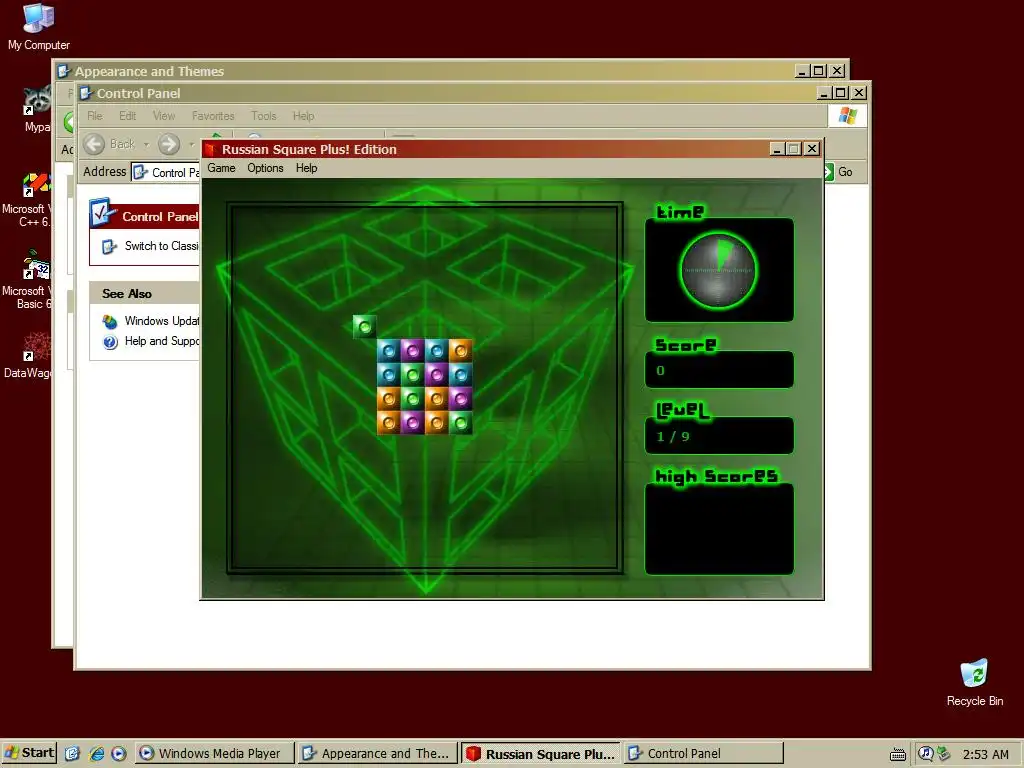The image size is (1024, 768).
Task: Click the Forward arrow in Control Panel
Action: click(169, 144)
